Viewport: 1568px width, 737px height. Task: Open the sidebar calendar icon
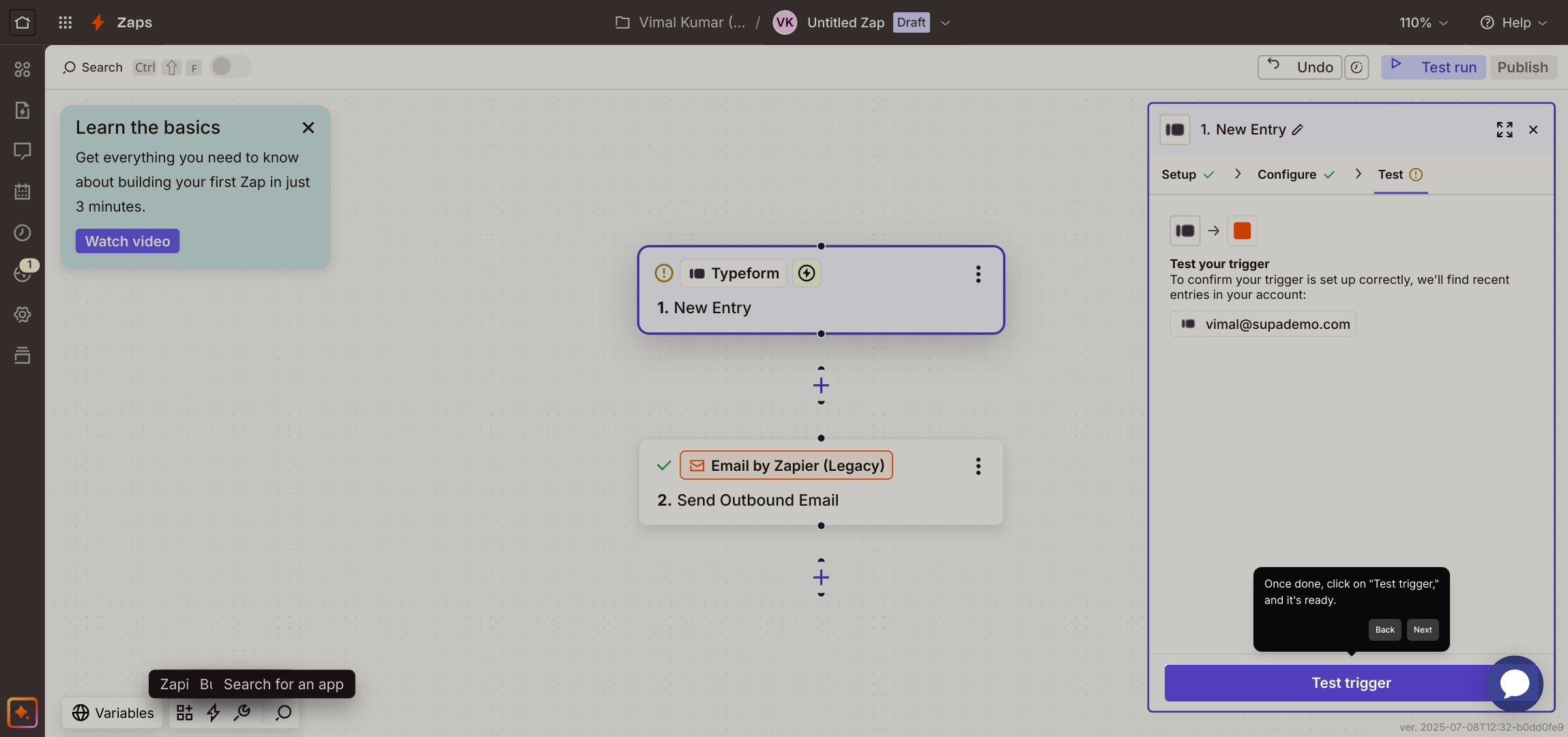pos(23,192)
